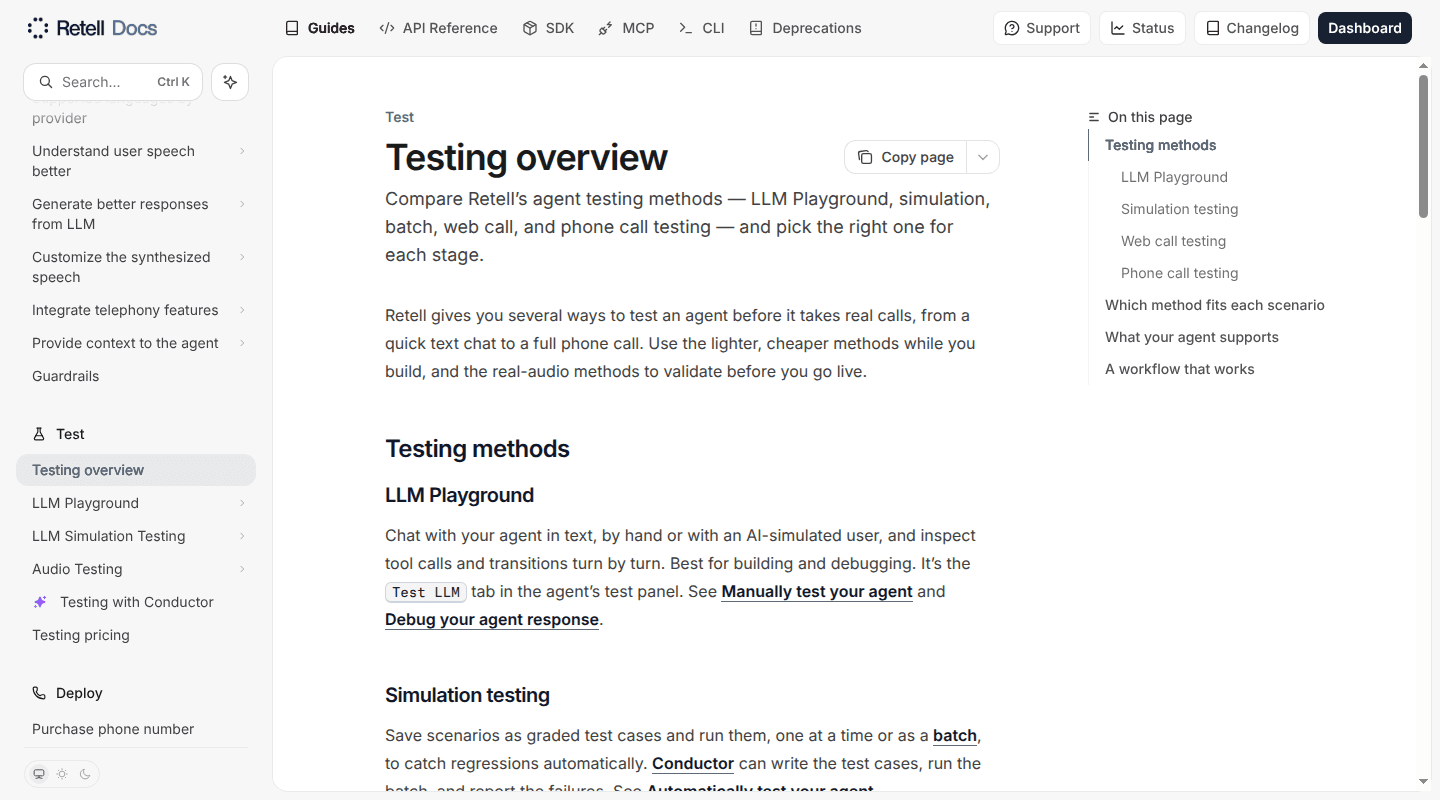Jump to Testing methods section
Viewport: 1440px width, 800px height.
(1160, 145)
